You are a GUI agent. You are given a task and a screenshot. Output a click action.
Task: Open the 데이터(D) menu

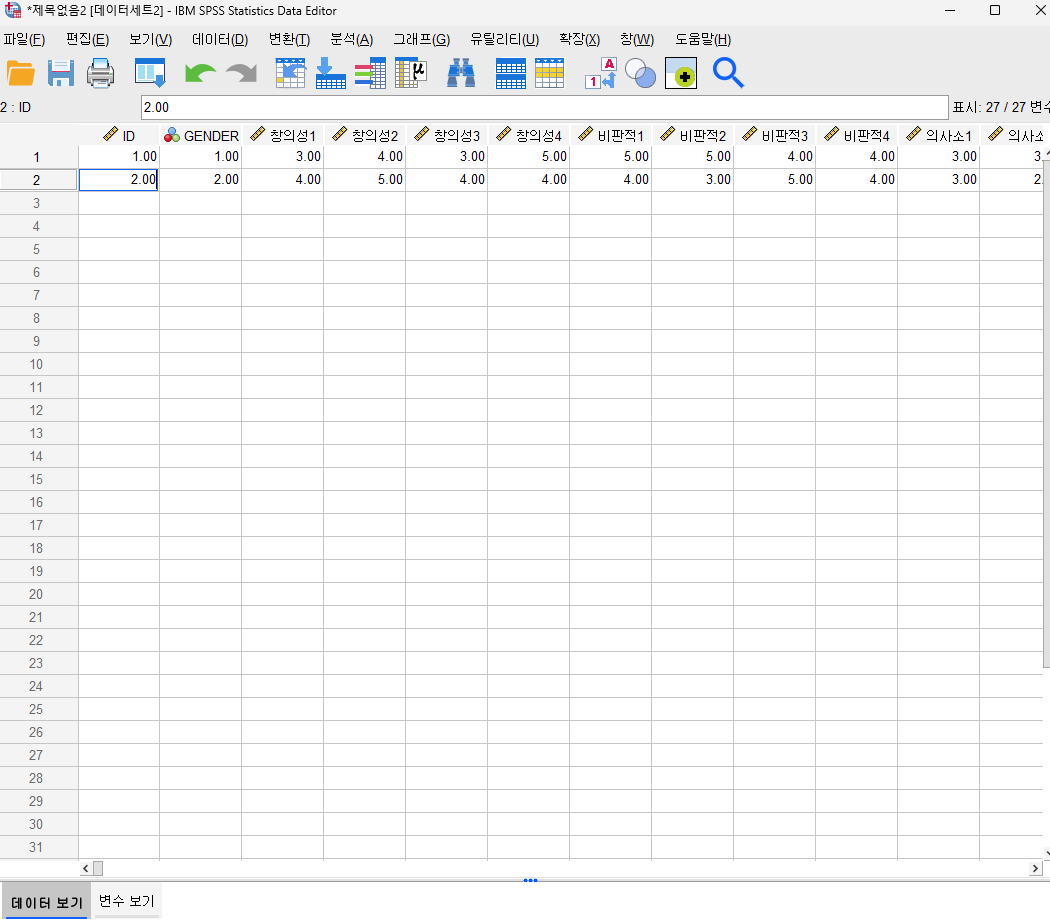pos(220,40)
